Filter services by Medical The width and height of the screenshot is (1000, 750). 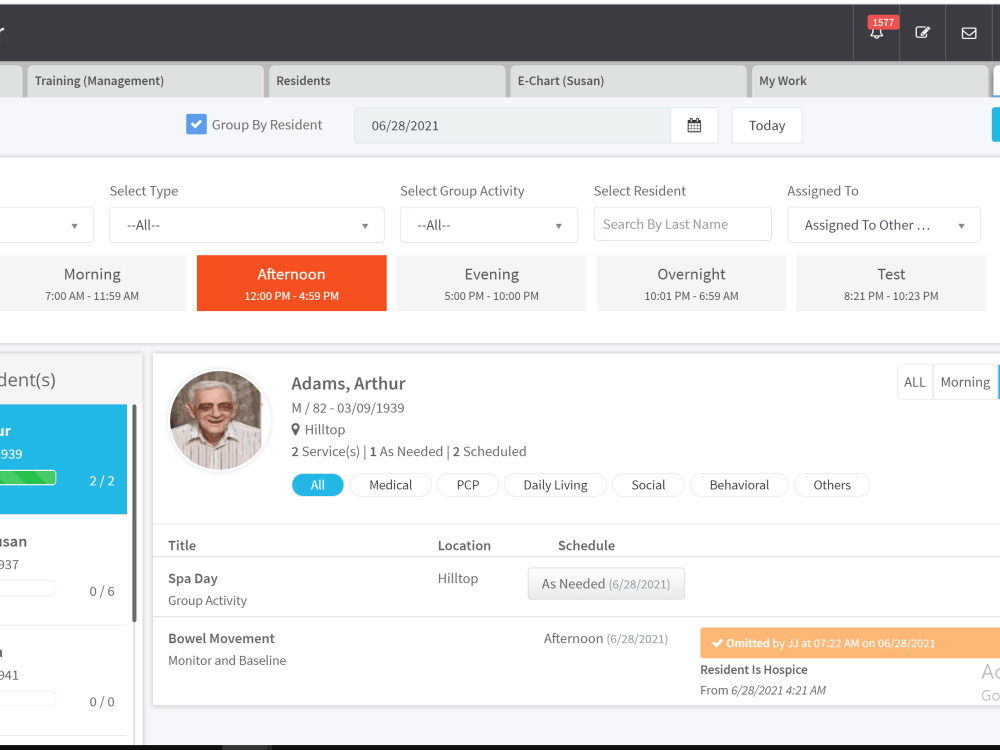pos(391,485)
